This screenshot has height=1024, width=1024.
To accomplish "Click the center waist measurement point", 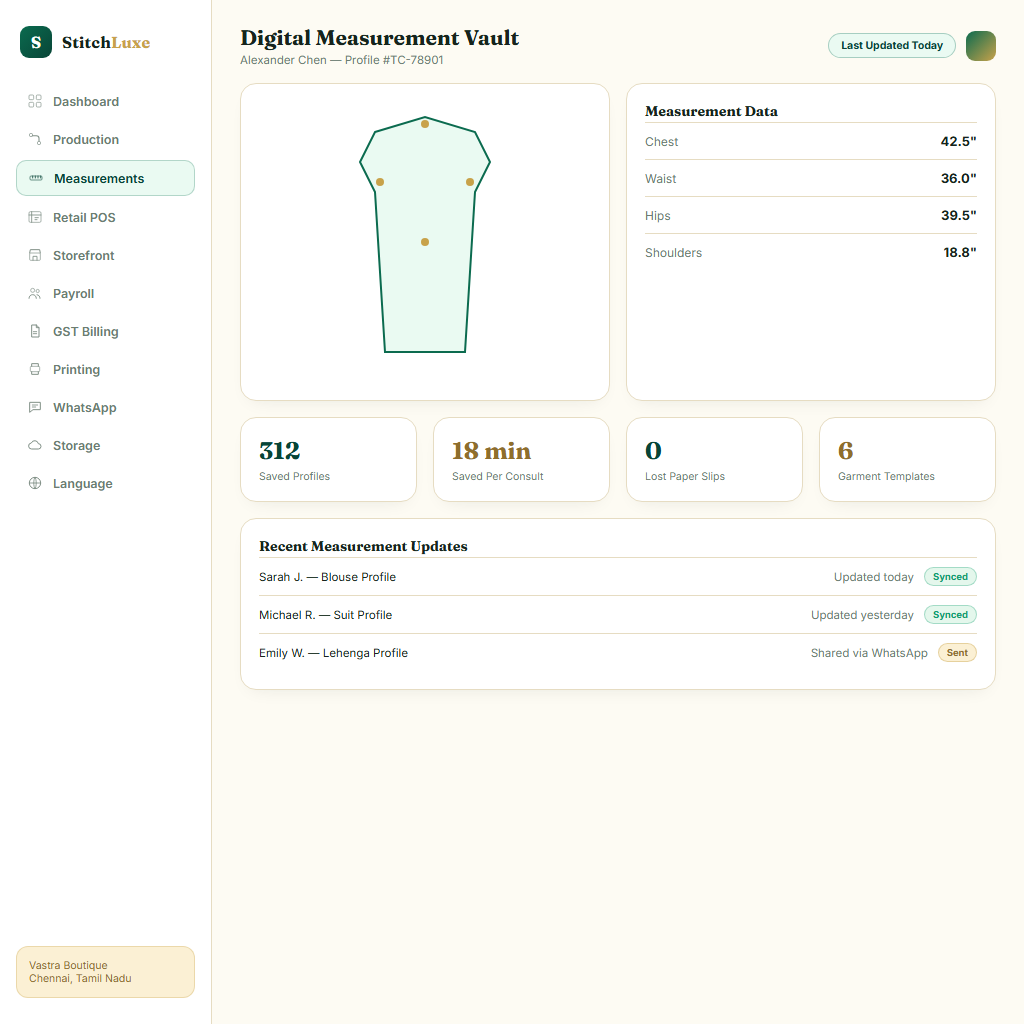I will [424, 242].
